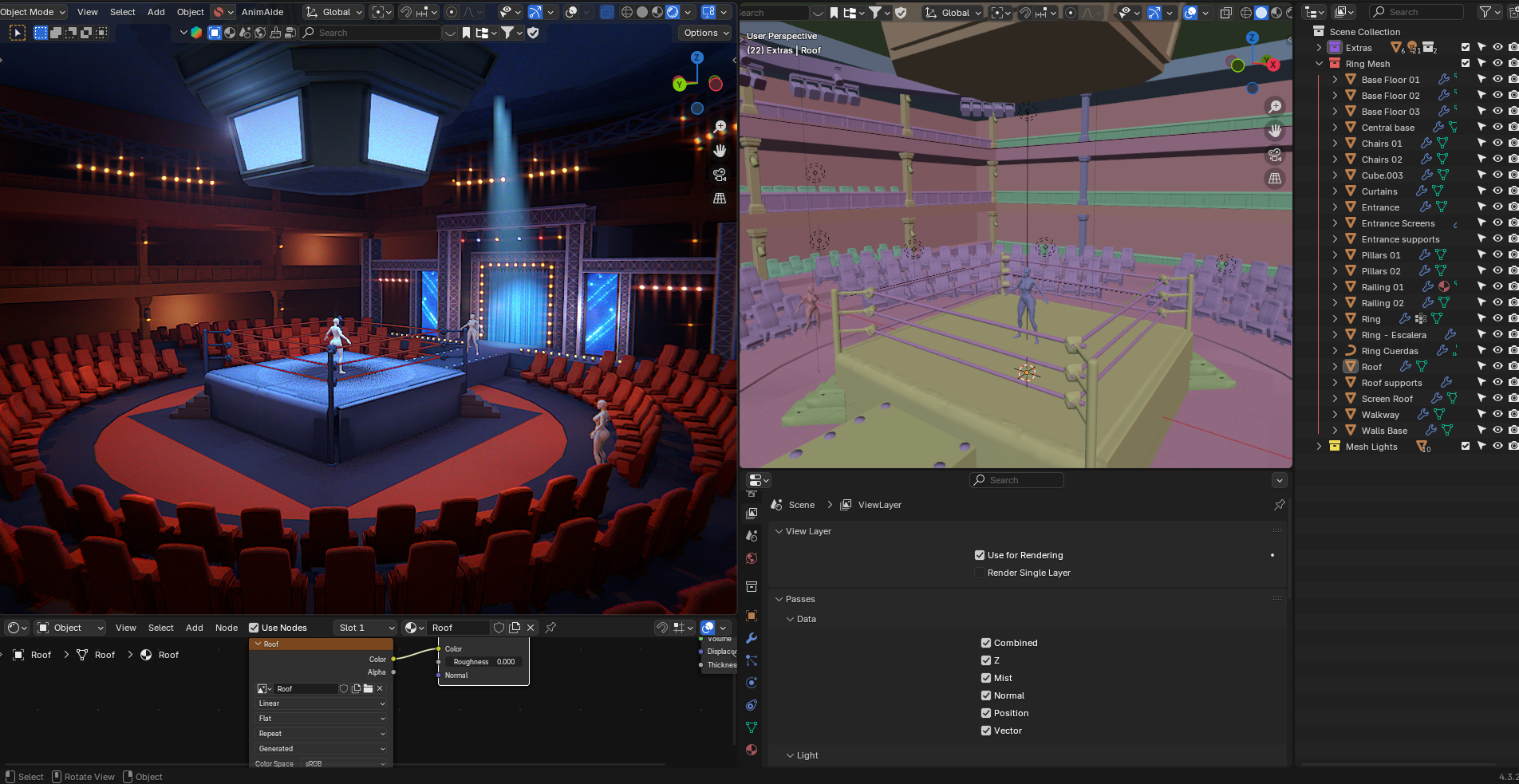Open Global orientation dropdown in left viewport
The width and height of the screenshot is (1519, 784).
coord(333,12)
